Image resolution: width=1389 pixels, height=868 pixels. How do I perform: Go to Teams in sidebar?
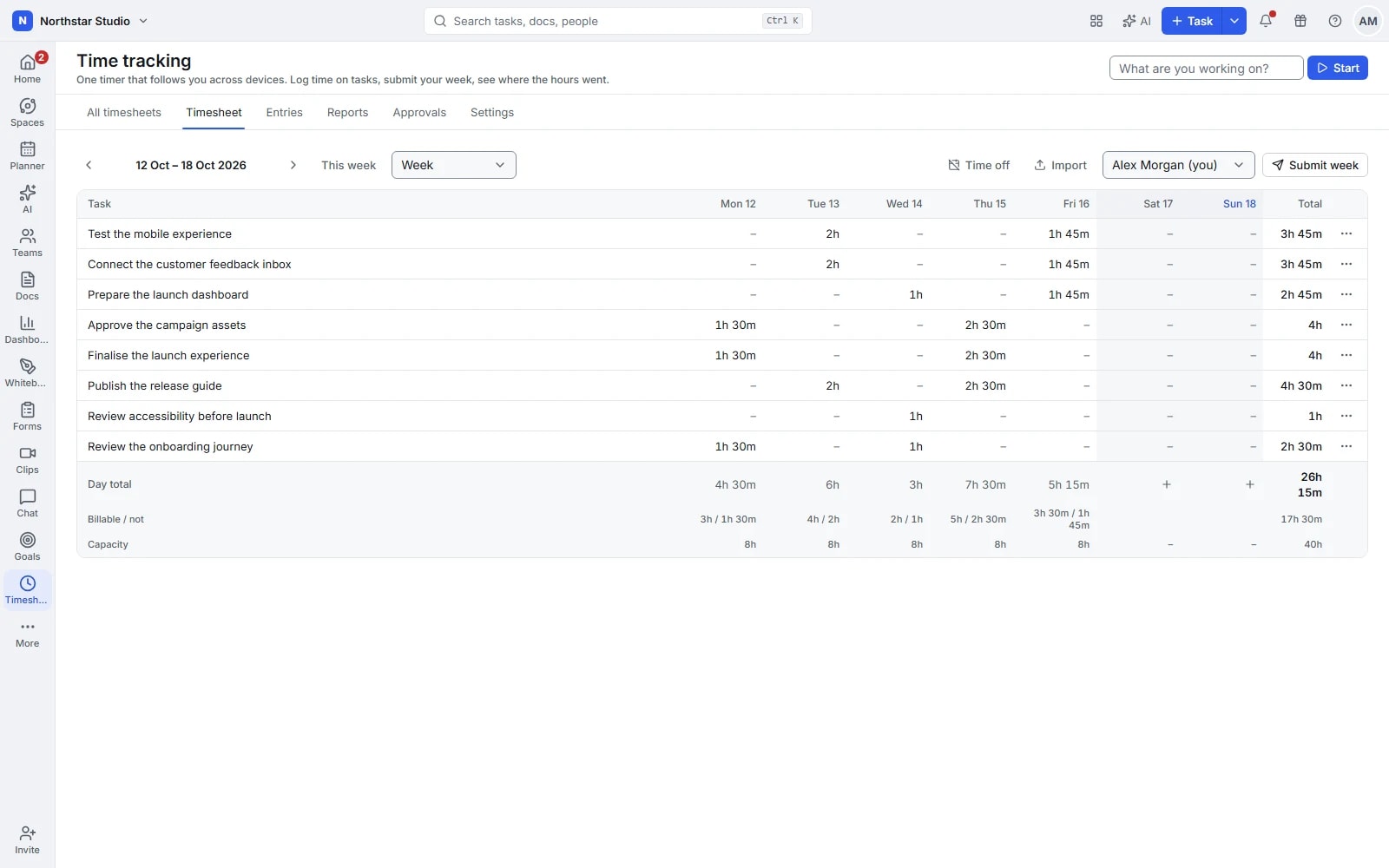27,242
